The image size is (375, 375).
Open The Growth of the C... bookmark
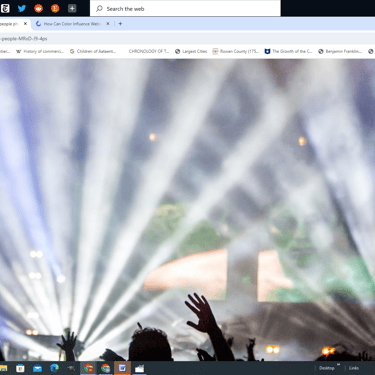(288, 51)
